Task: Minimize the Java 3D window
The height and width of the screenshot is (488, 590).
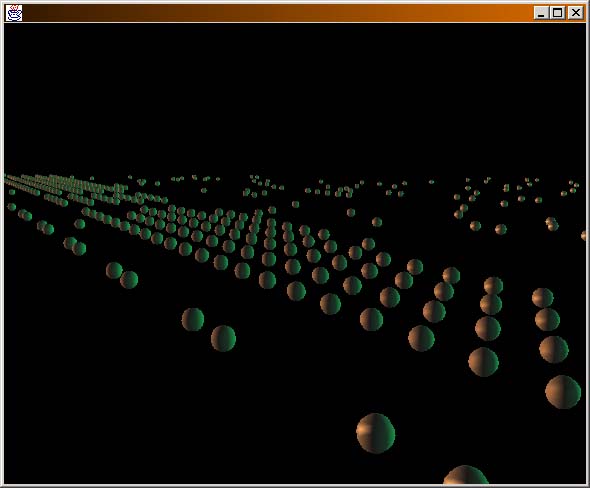Action: (x=541, y=13)
